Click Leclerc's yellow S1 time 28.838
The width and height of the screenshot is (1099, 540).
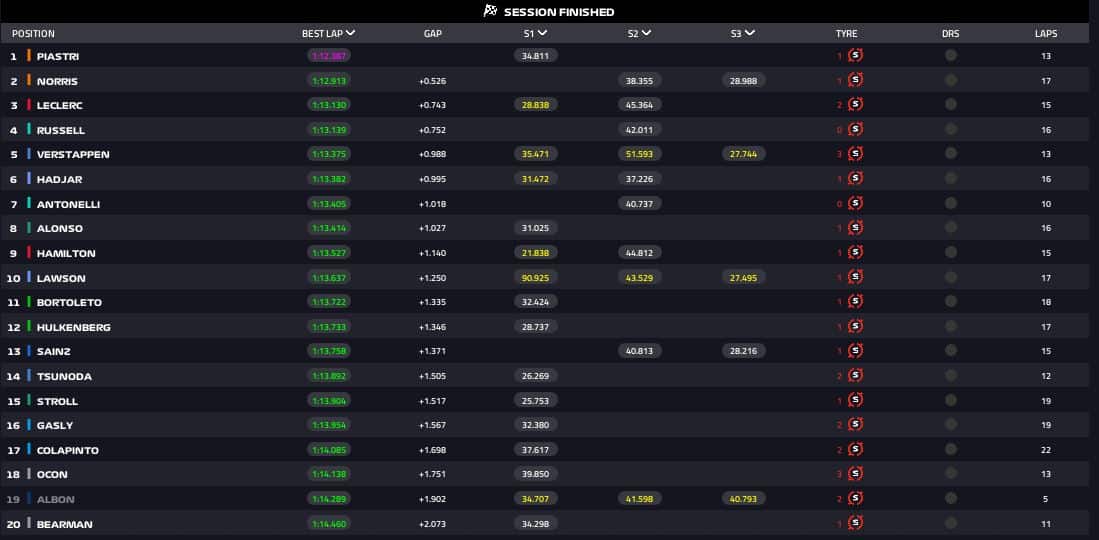(x=535, y=105)
